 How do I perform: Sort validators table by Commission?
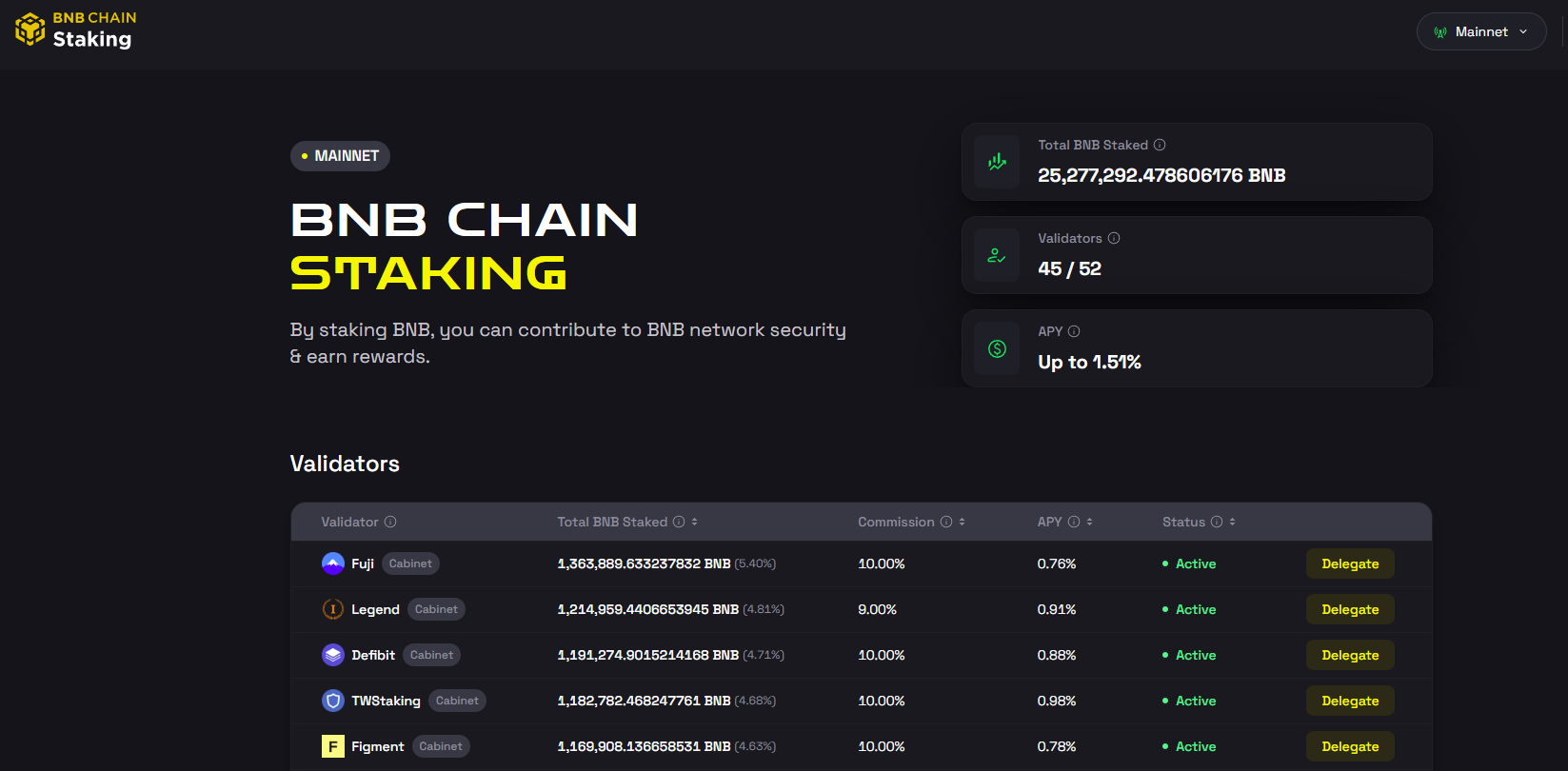tap(963, 522)
